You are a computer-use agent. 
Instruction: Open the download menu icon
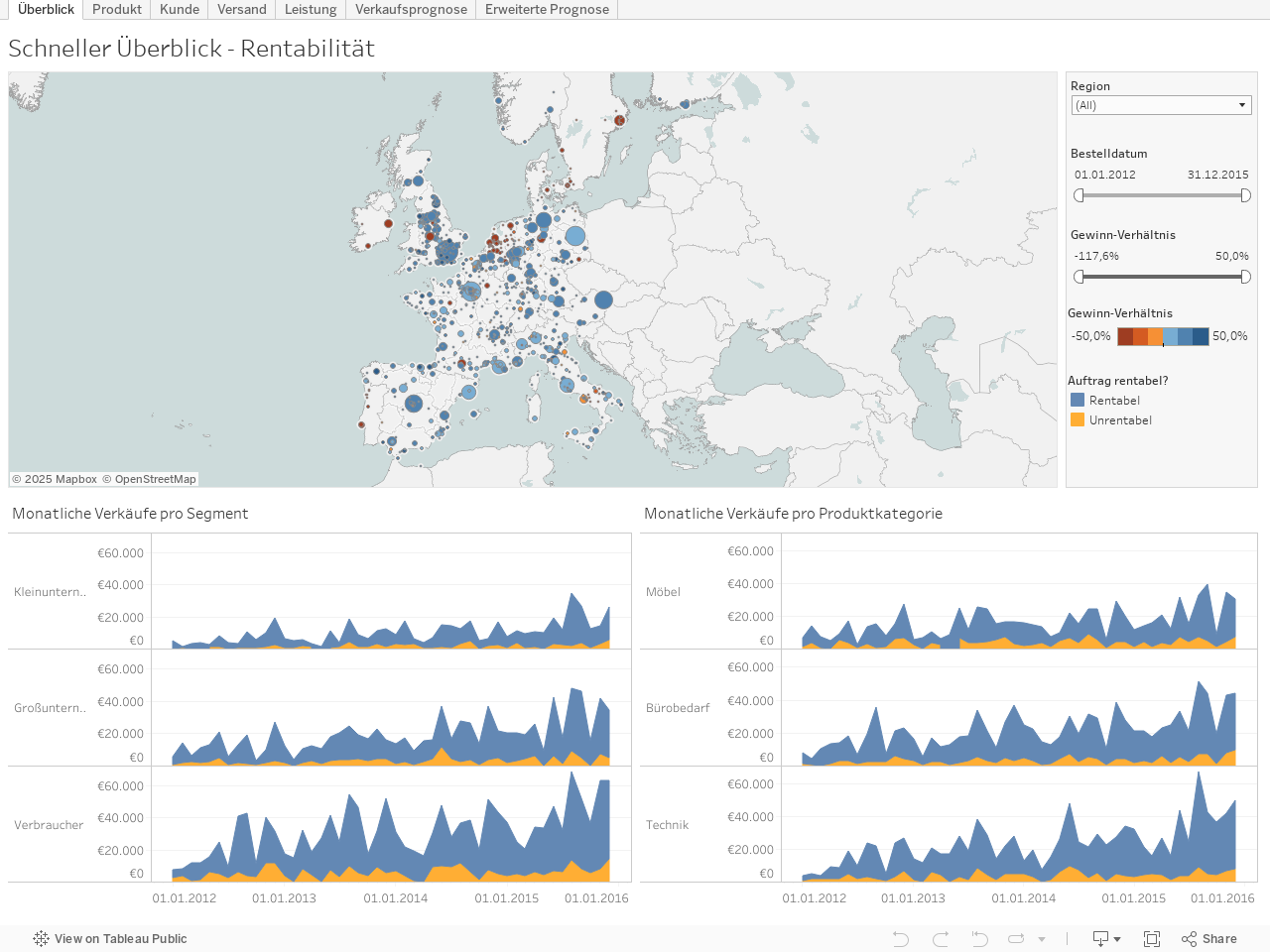pyautogui.click(x=1106, y=939)
